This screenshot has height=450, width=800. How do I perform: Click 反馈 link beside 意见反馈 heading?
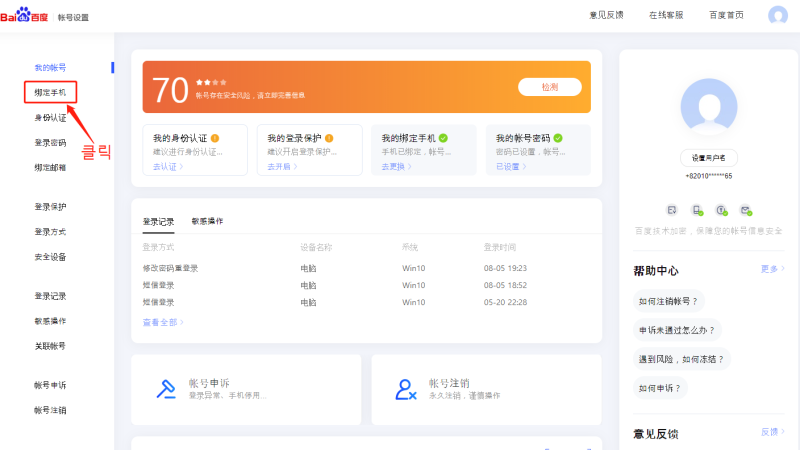point(772,432)
